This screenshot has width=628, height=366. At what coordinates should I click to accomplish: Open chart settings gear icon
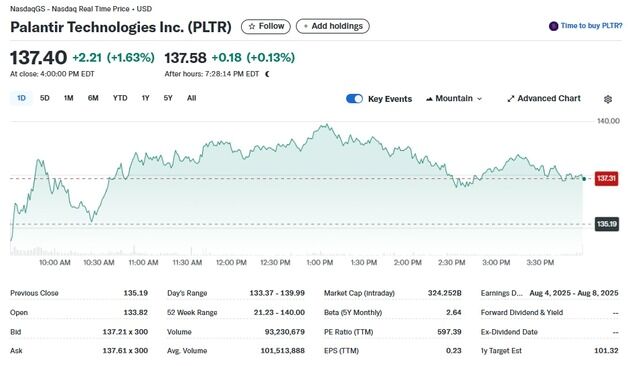[x=608, y=99]
